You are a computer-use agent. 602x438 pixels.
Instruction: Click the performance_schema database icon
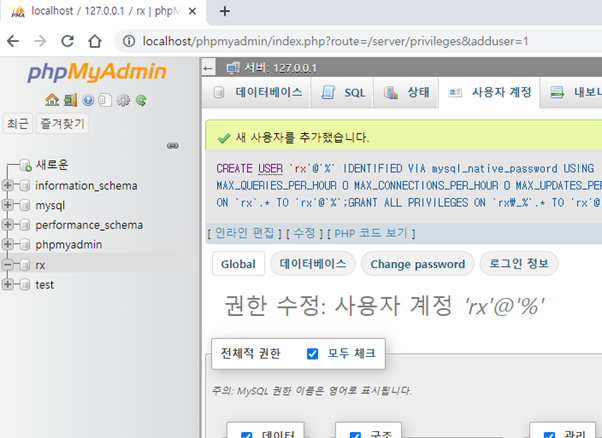25,225
